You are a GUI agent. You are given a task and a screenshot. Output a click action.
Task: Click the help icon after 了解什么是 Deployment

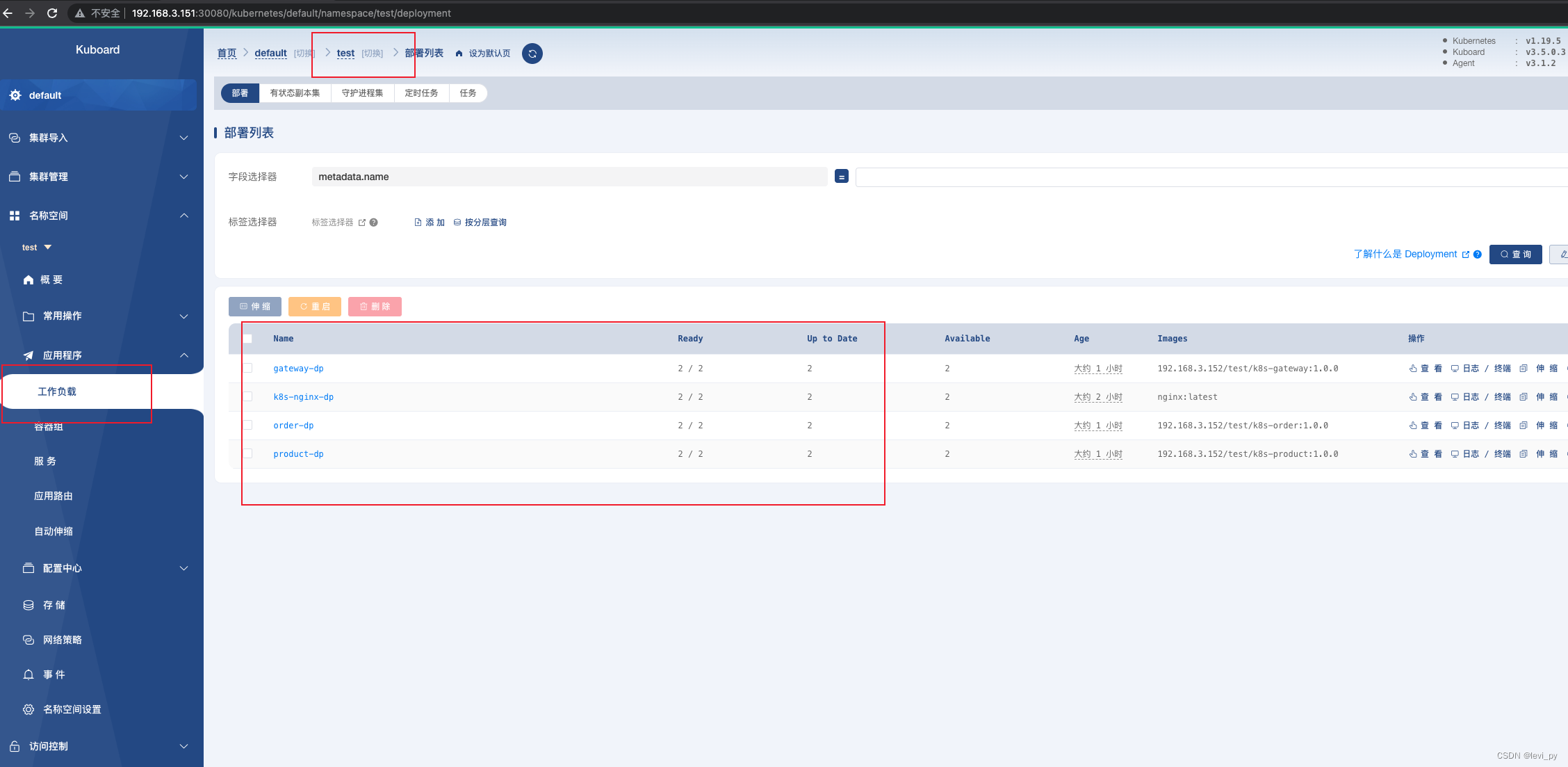(1478, 255)
